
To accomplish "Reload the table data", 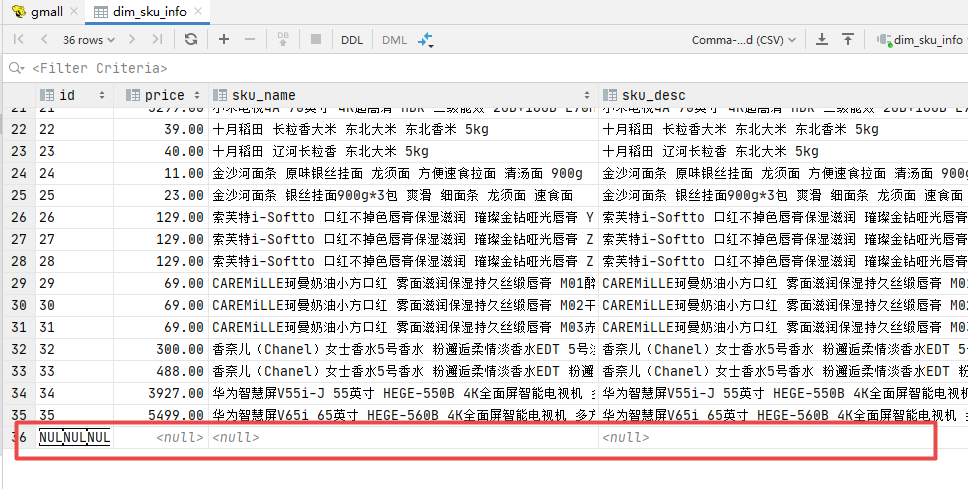I will 191,40.
